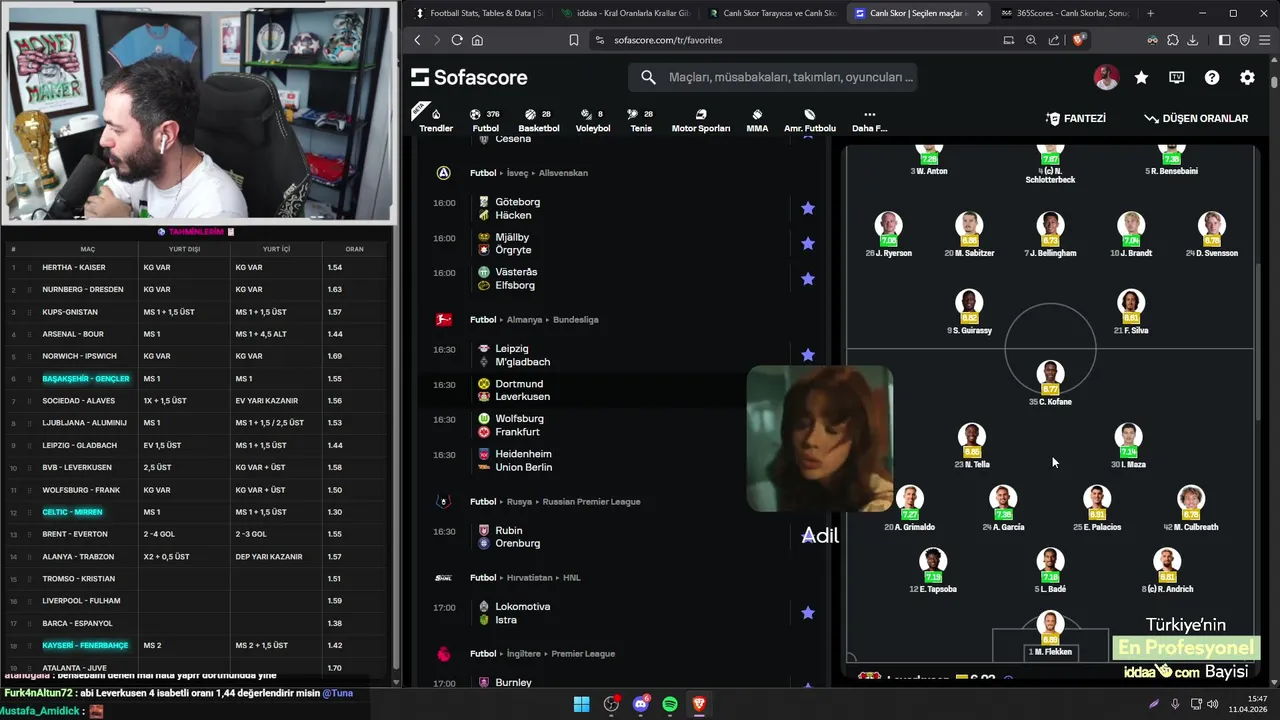Click the Sofascore search field

[772, 77]
